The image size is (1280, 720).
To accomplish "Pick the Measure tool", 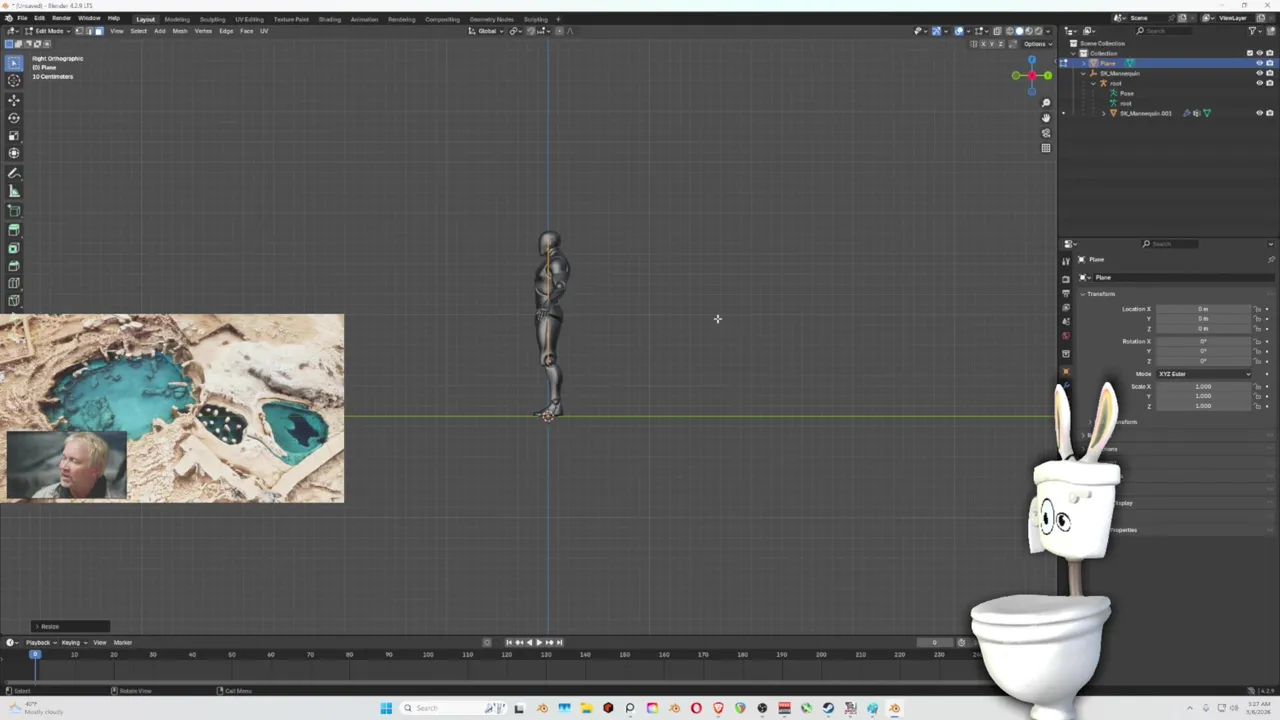I will (14, 191).
